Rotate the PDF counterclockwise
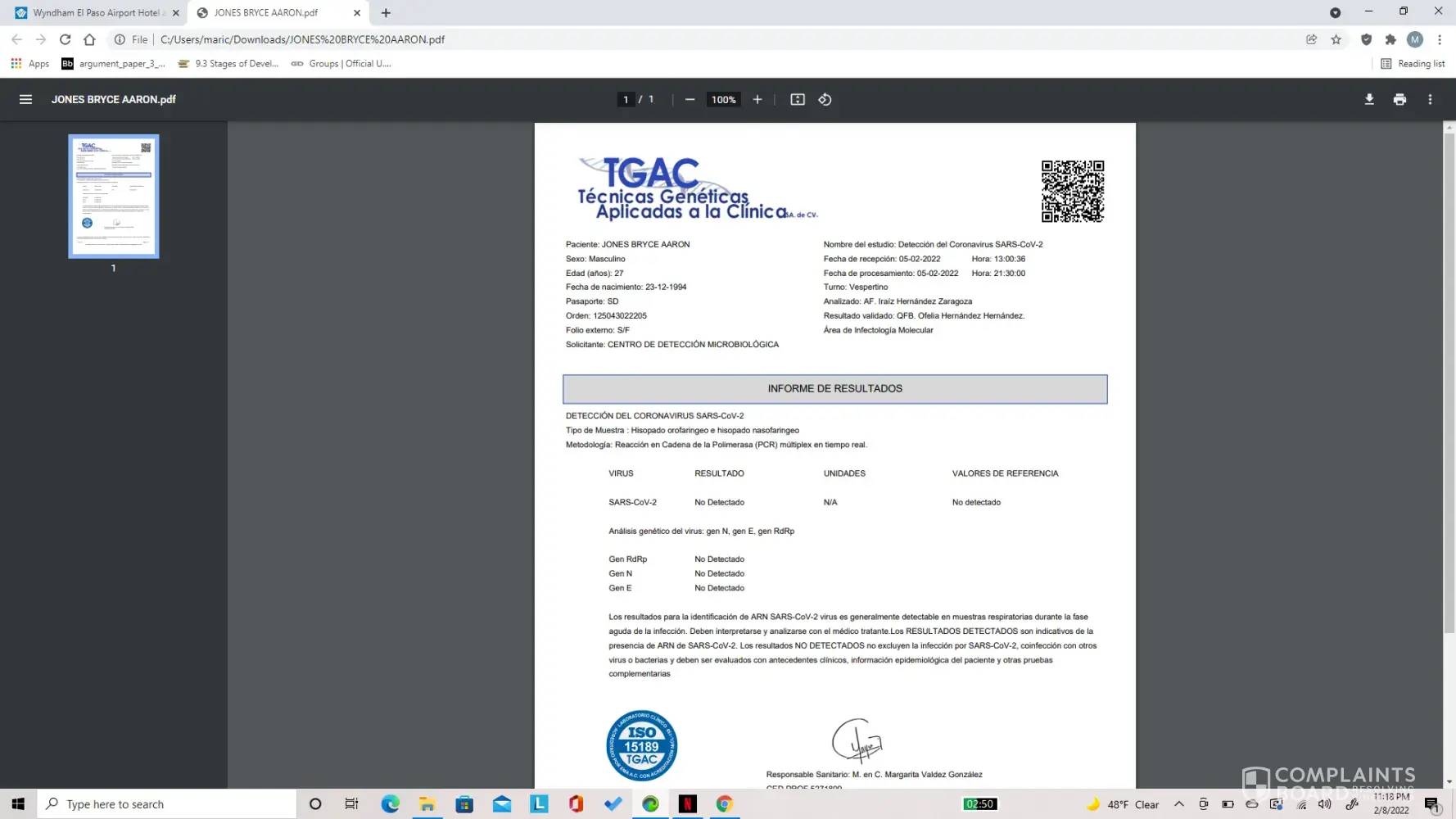The image size is (1456, 819). (825, 99)
